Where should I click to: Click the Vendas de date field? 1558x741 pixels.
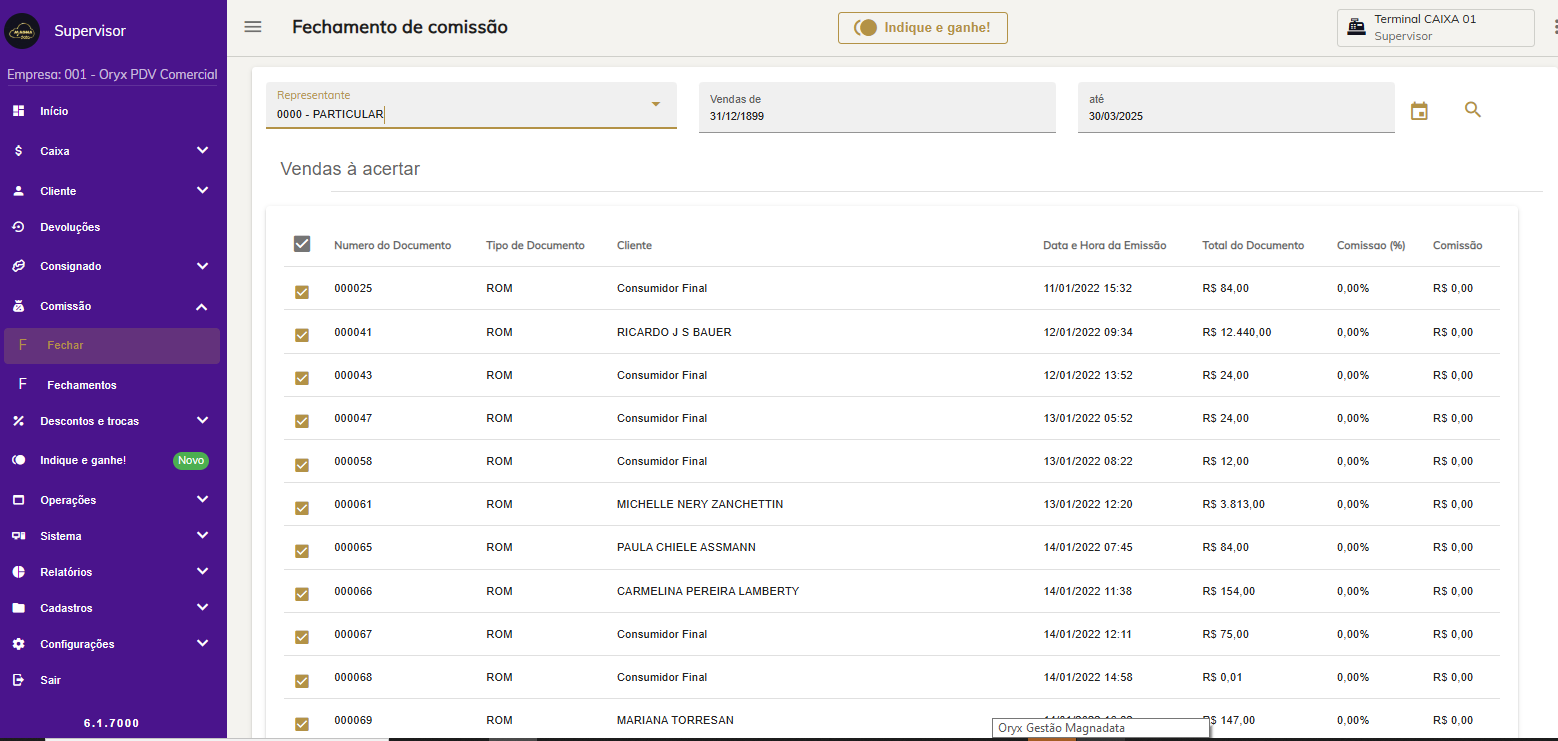(876, 108)
